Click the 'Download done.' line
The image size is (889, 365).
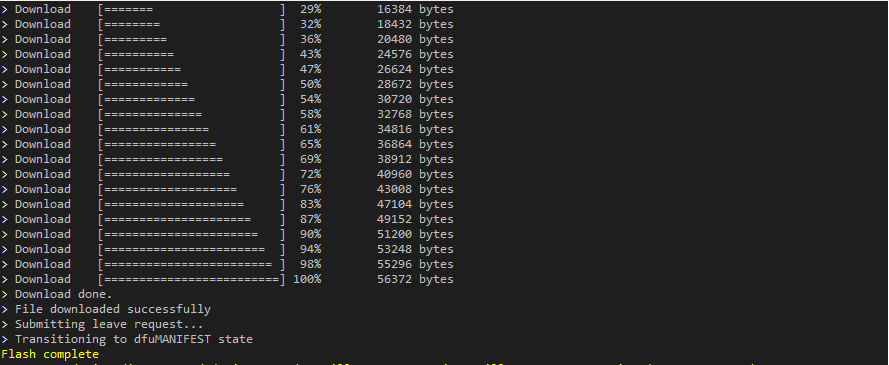pyautogui.click(x=57, y=294)
